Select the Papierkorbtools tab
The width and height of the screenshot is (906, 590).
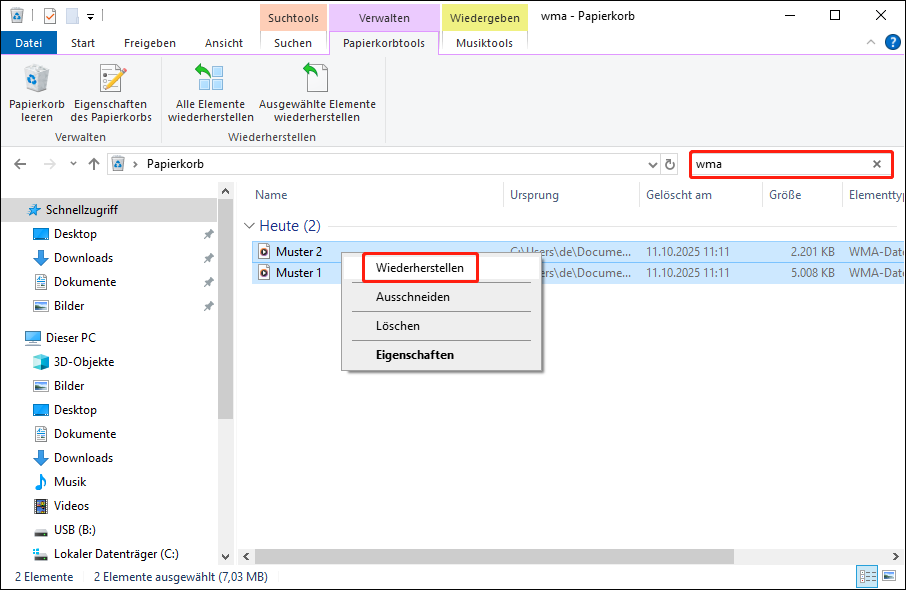(384, 43)
